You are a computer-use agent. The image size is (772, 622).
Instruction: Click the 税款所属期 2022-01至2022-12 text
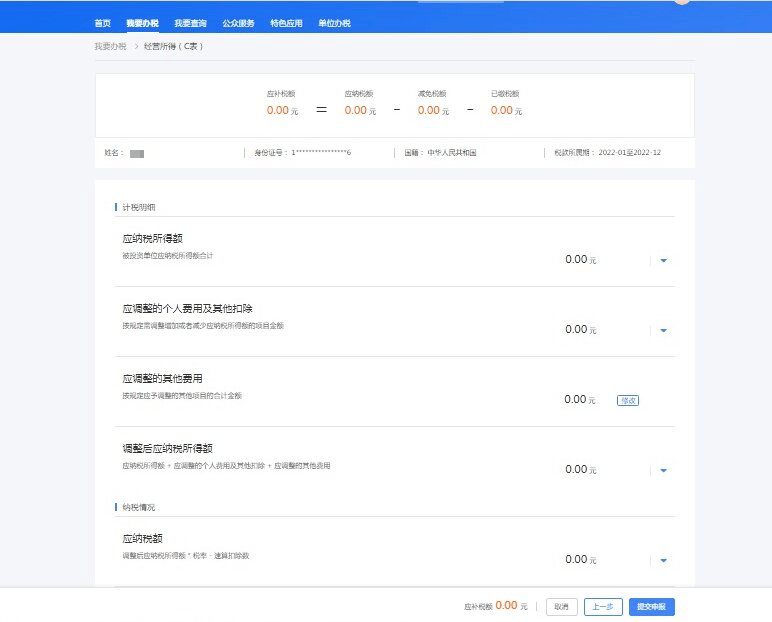pyautogui.click(x=608, y=153)
